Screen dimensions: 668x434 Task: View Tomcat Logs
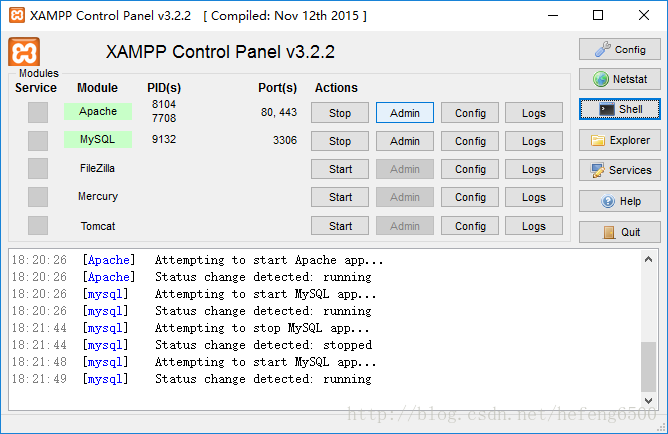click(534, 226)
